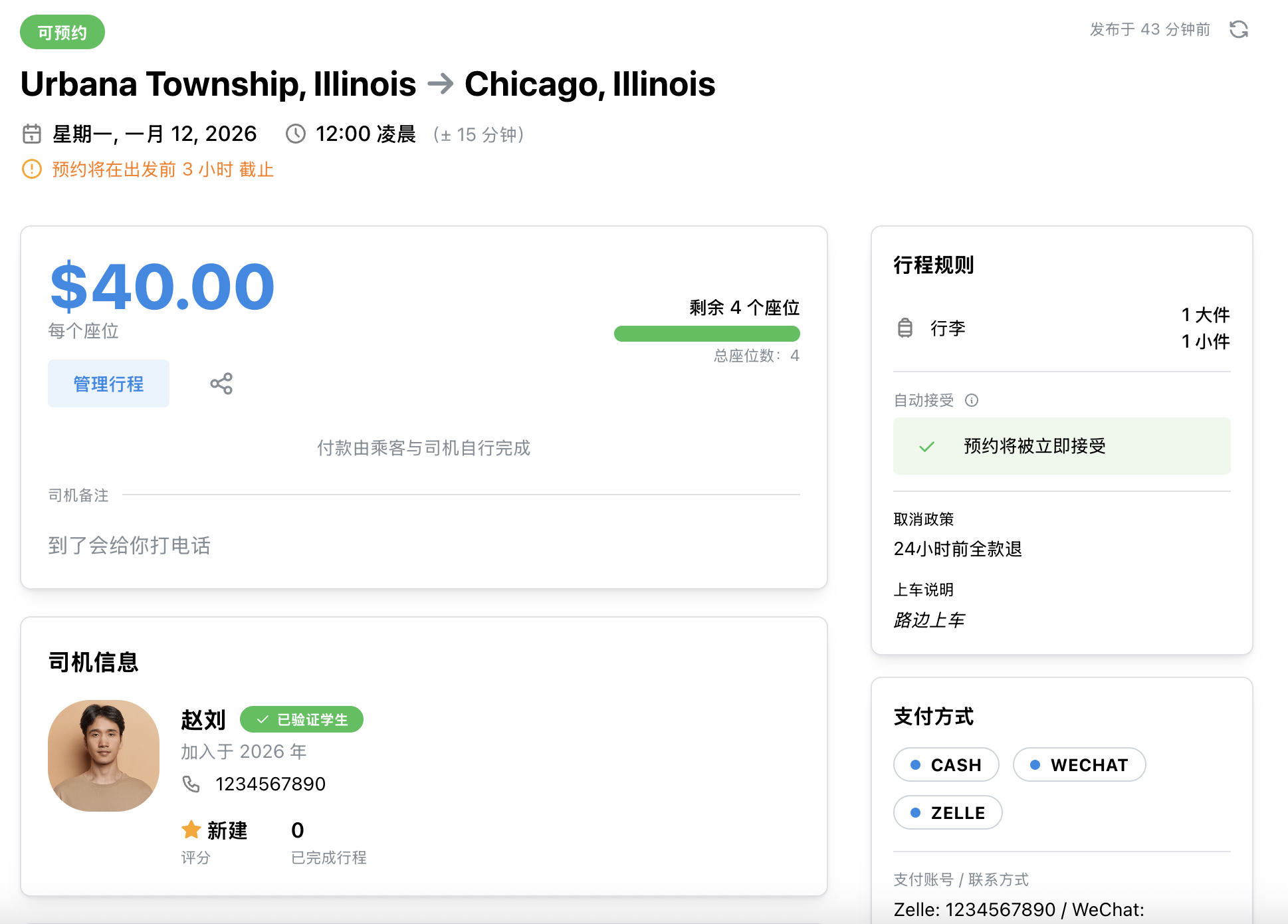
Task: Click the green seats remaining progress bar
Action: (x=706, y=334)
